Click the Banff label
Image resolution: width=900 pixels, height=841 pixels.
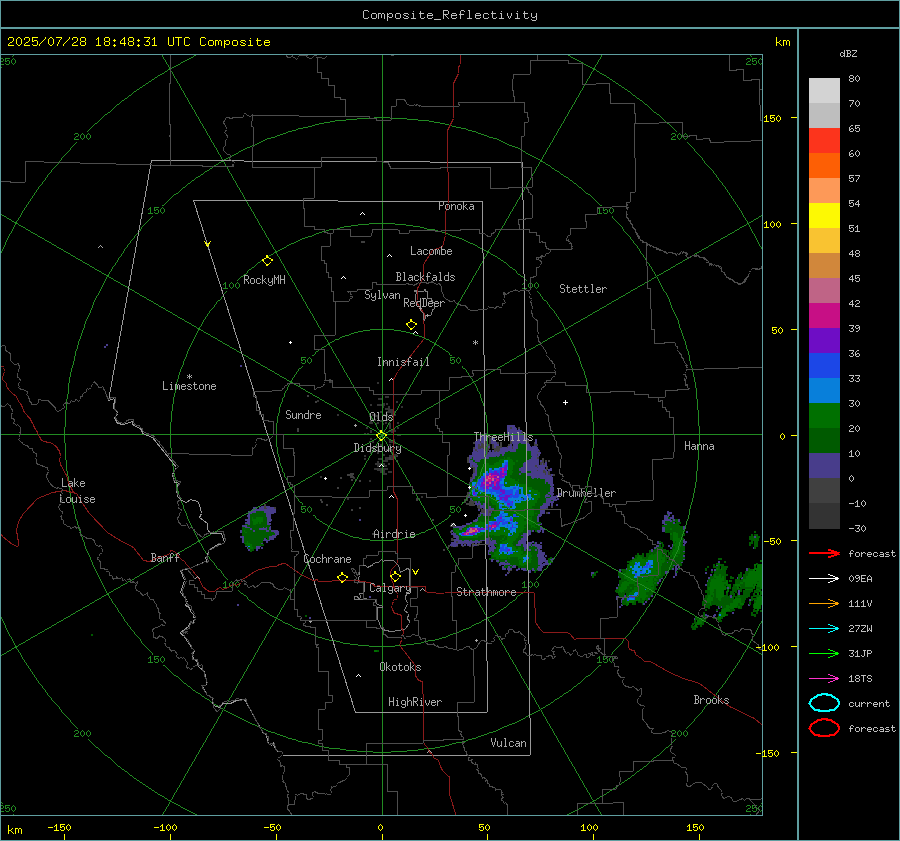(165, 557)
